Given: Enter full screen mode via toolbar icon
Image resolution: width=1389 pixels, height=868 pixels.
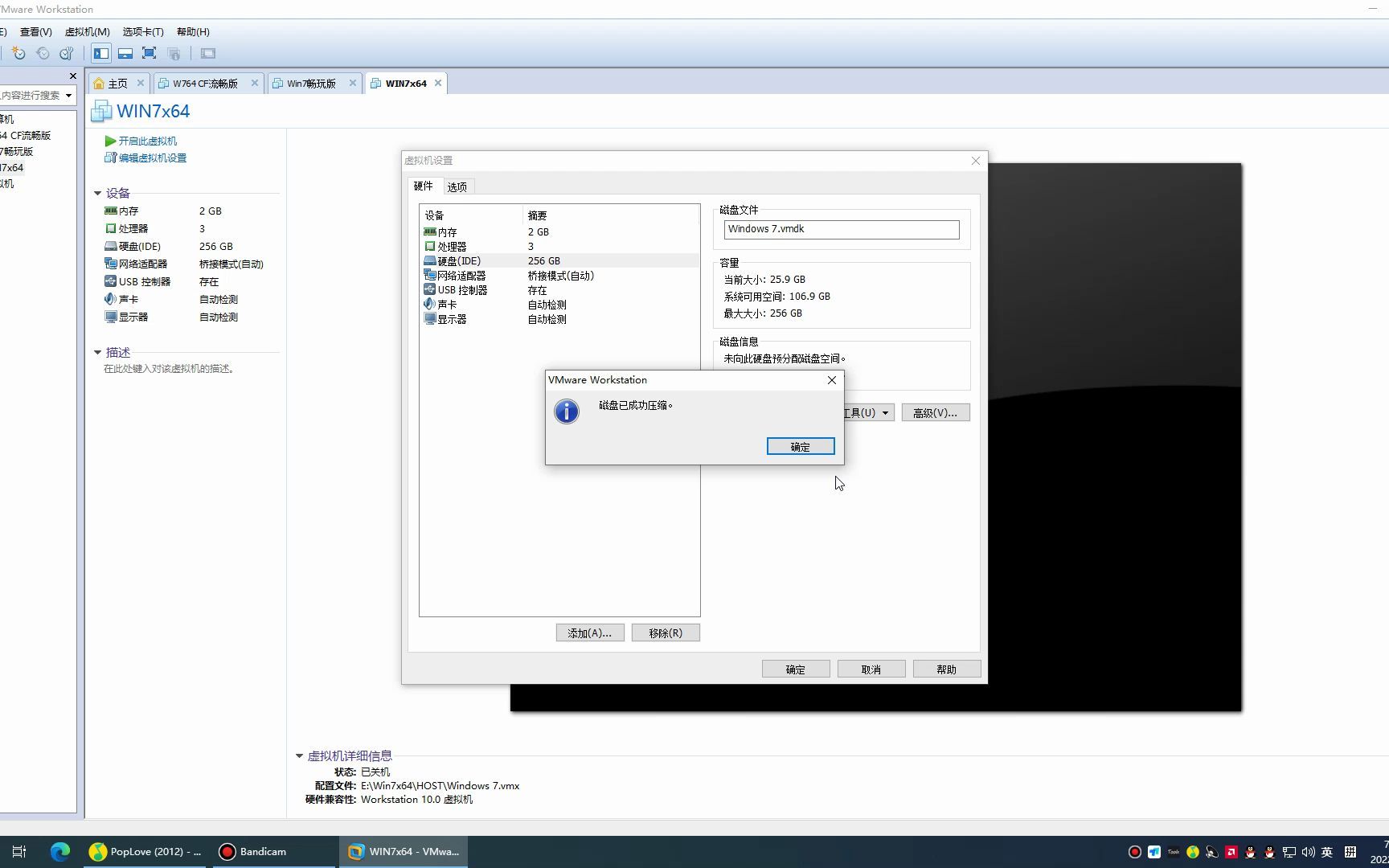Looking at the screenshot, I should tap(150, 54).
